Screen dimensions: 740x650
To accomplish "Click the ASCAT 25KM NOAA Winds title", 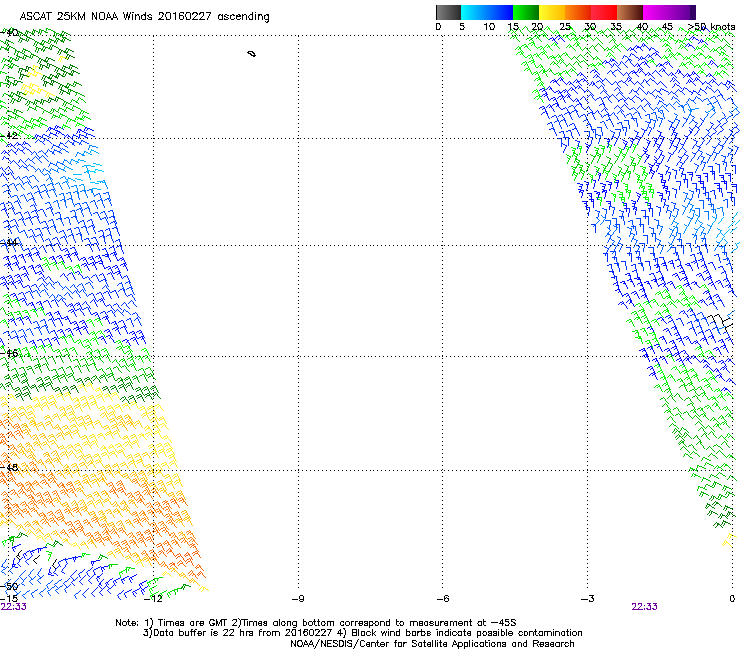I will tap(144, 17).
